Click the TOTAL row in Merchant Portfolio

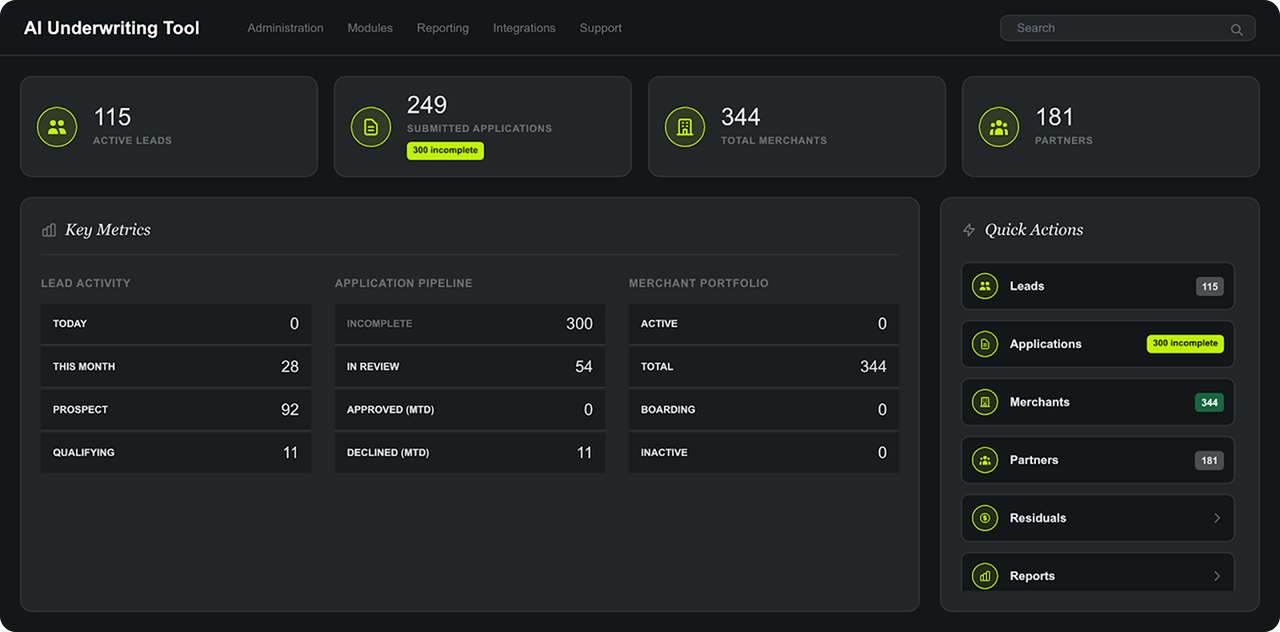(764, 367)
